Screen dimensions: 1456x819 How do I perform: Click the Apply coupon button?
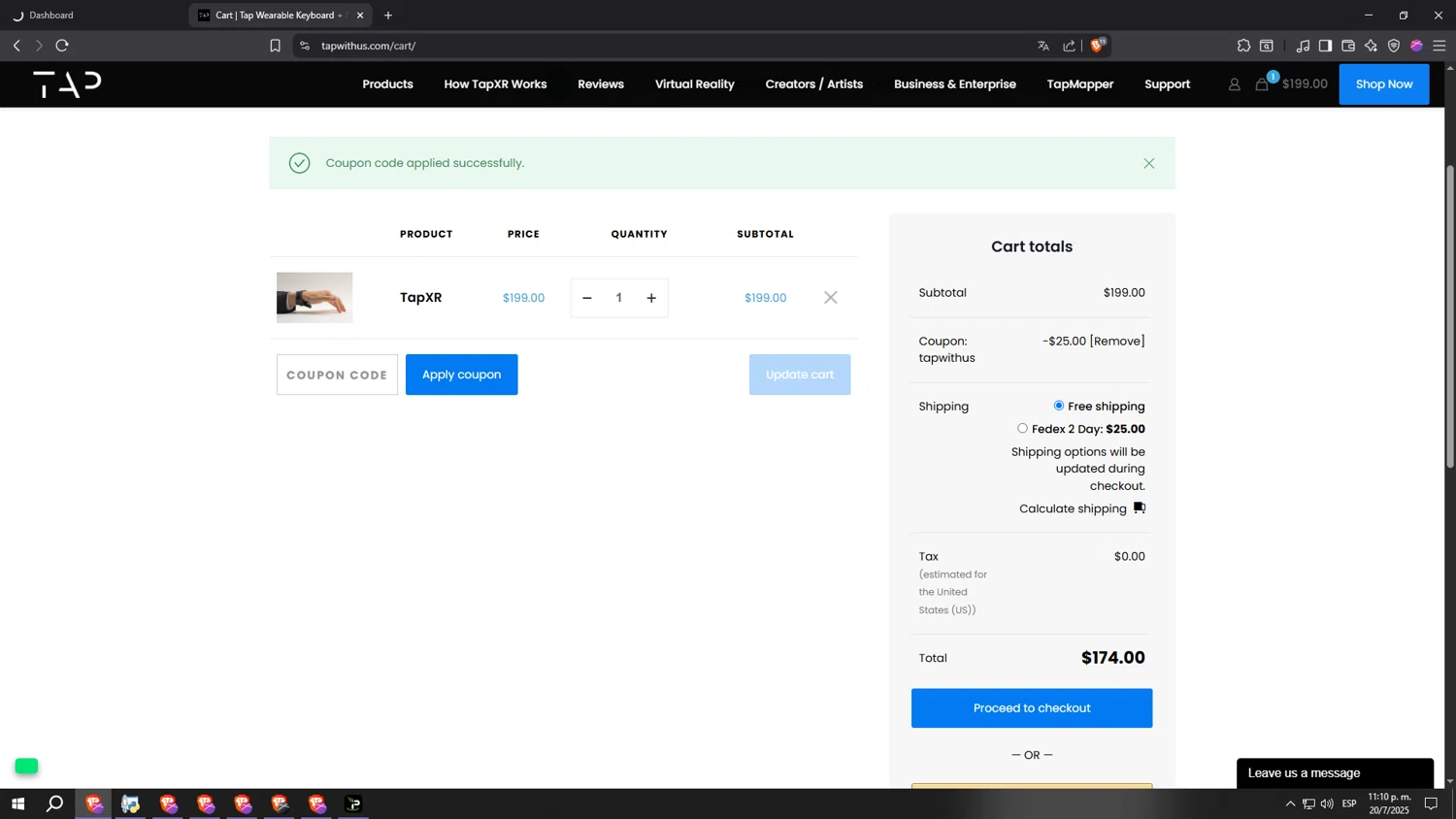(461, 375)
